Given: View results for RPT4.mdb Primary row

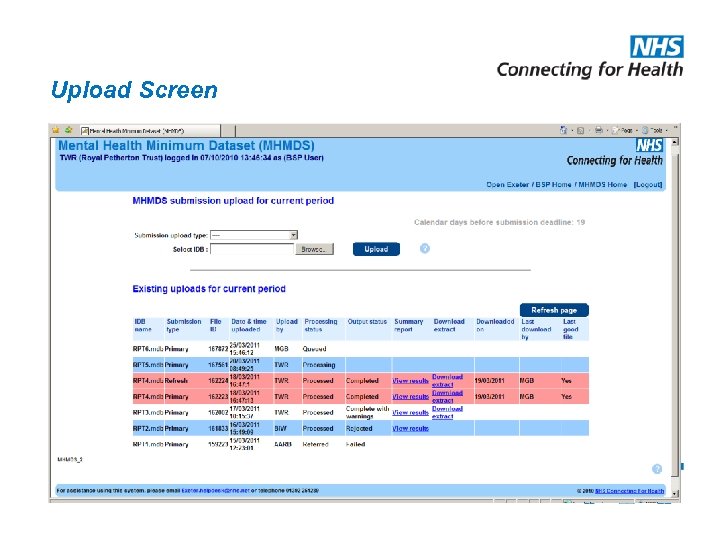Looking at the screenshot, I should [410, 396].
